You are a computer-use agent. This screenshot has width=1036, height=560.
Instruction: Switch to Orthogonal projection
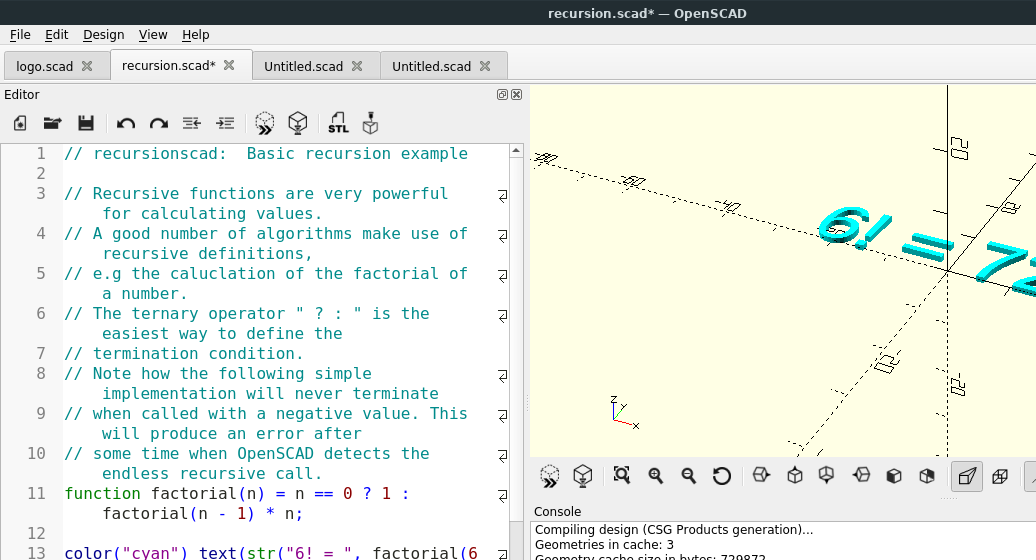(999, 476)
